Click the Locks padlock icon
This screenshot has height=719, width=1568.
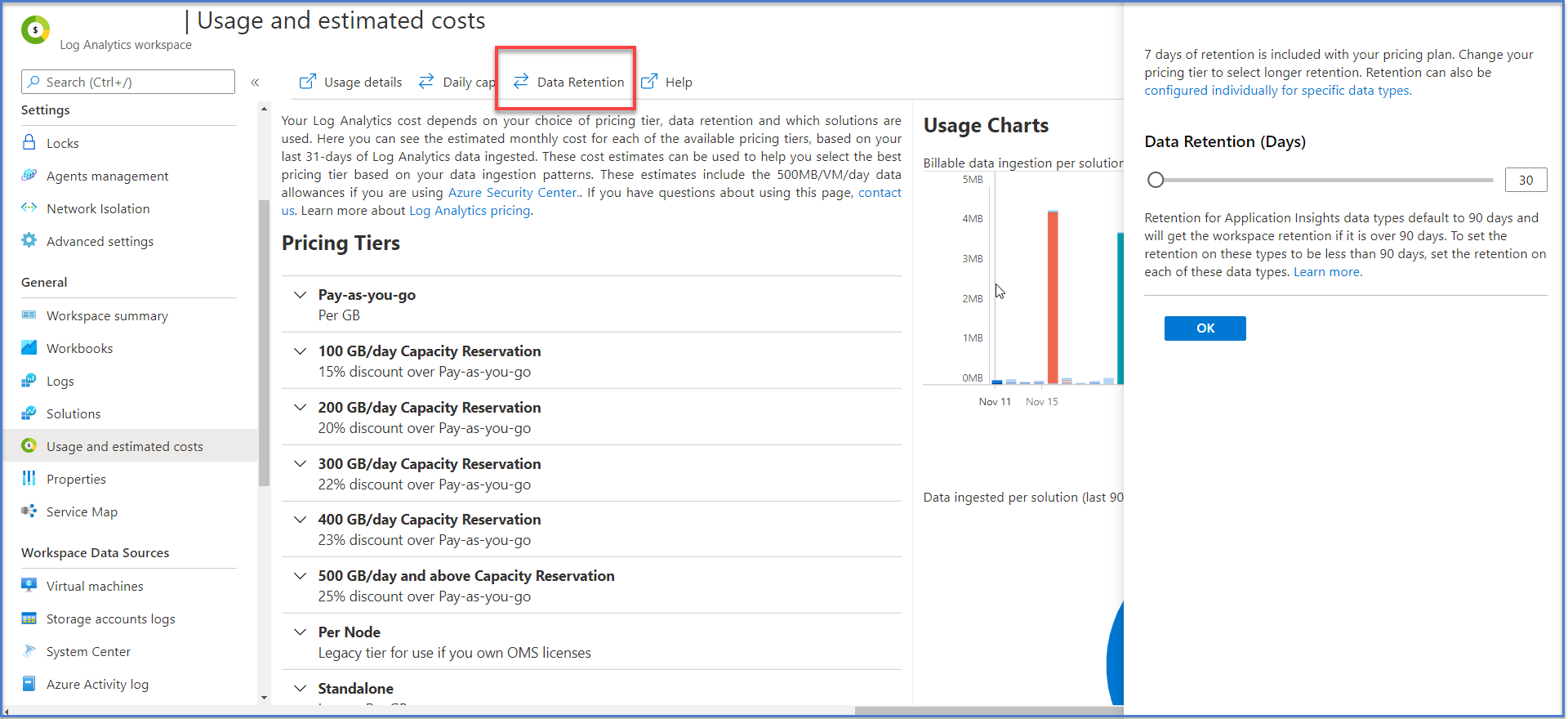click(29, 143)
